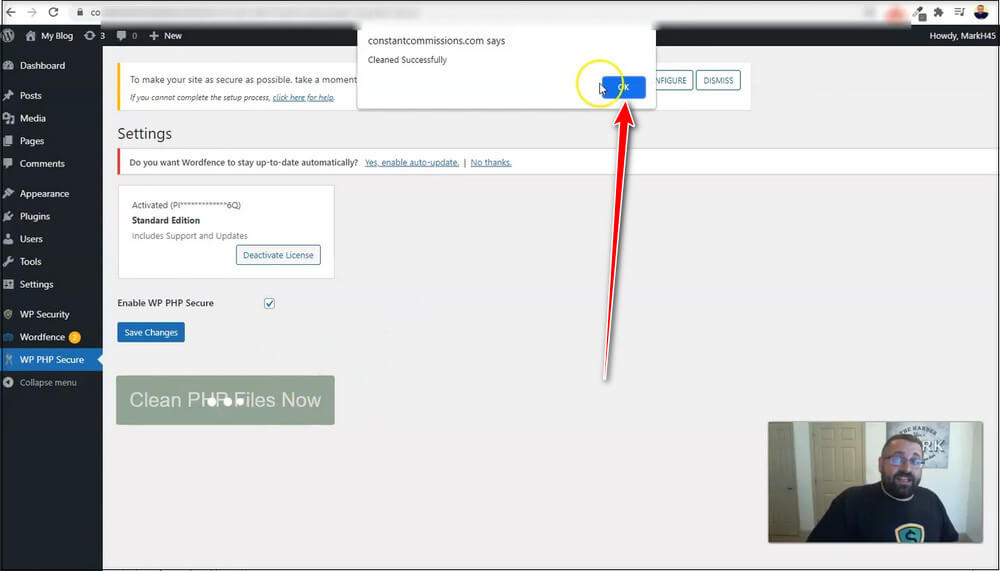Viewport: 1000px width, 571px height.
Task: Click the 'No thanks' link
Action: [491, 163]
